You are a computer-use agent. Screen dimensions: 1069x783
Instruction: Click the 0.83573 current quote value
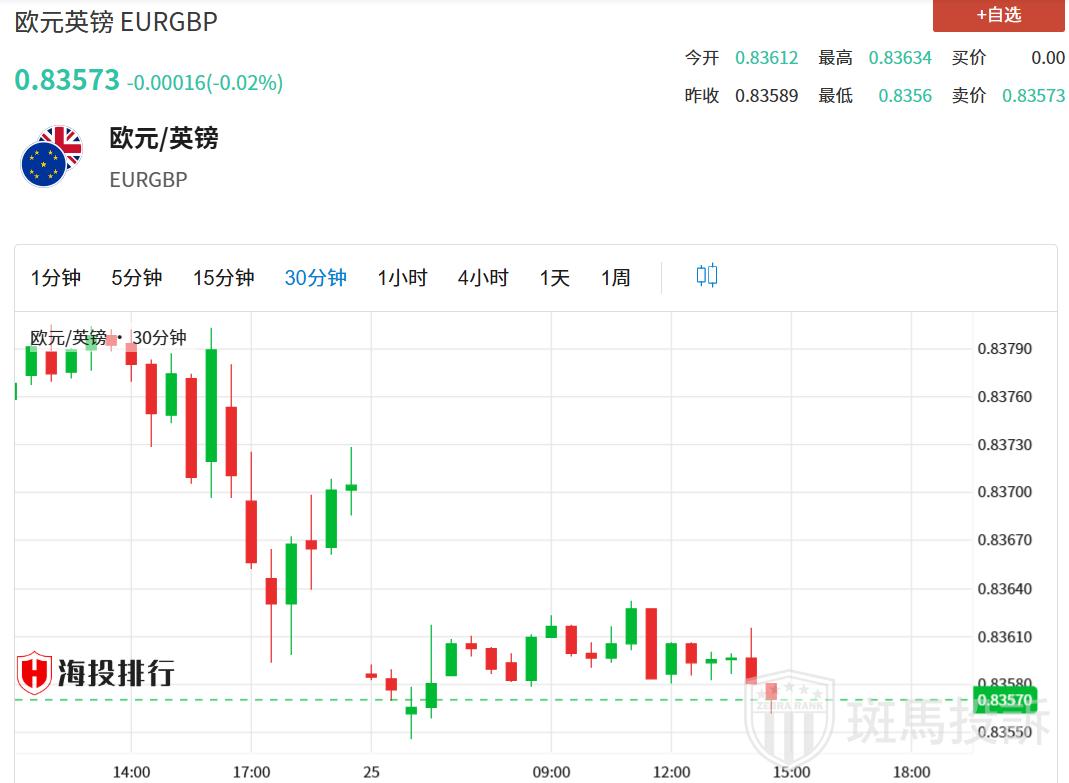(x=67, y=80)
